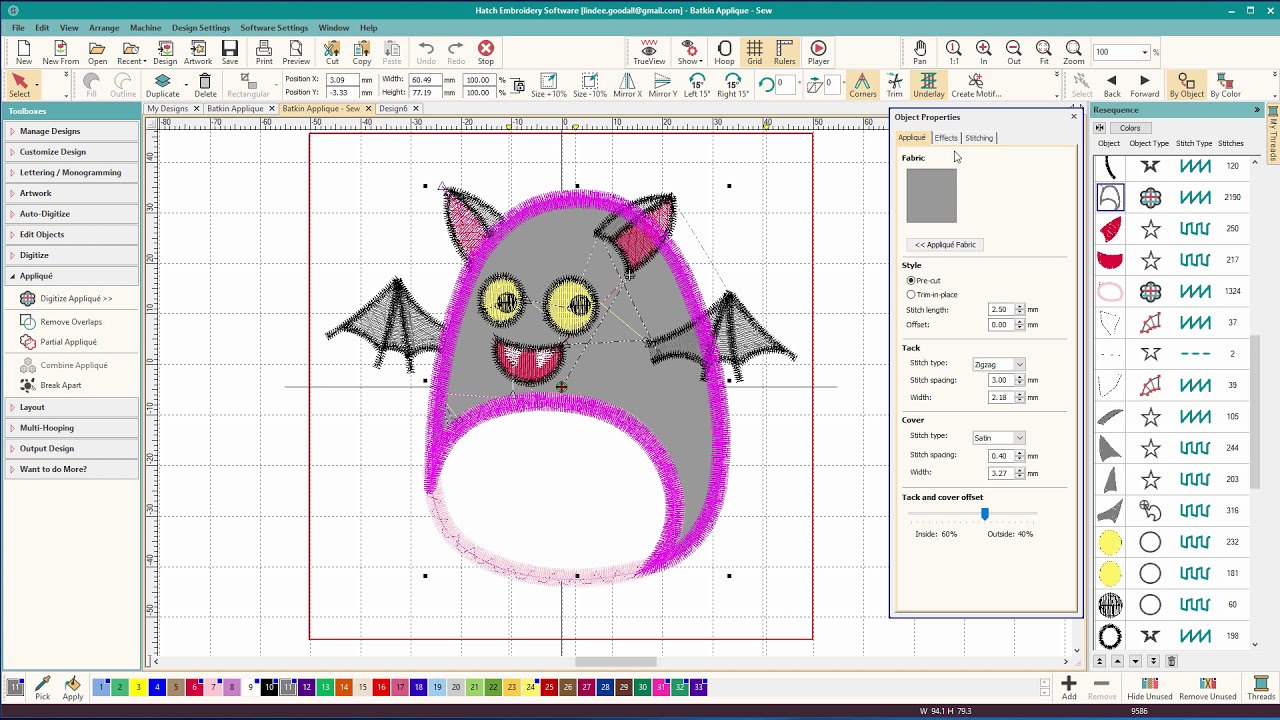Click the Duplicate tool

[162, 86]
